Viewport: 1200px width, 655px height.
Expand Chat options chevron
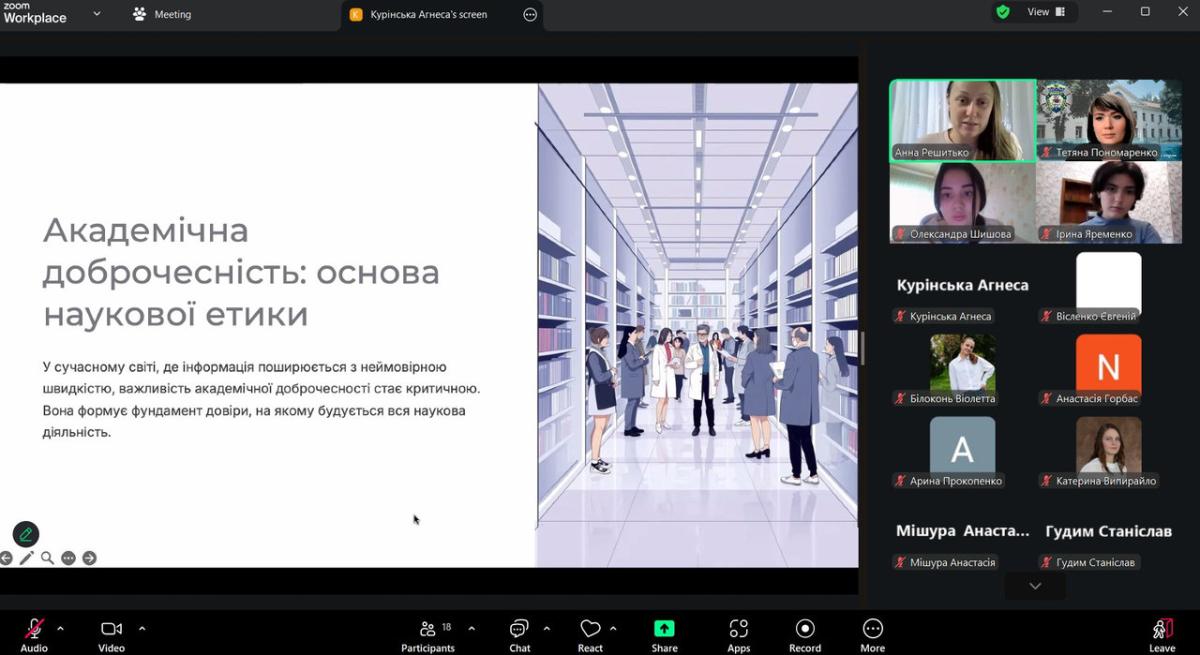(x=547, y=629)
